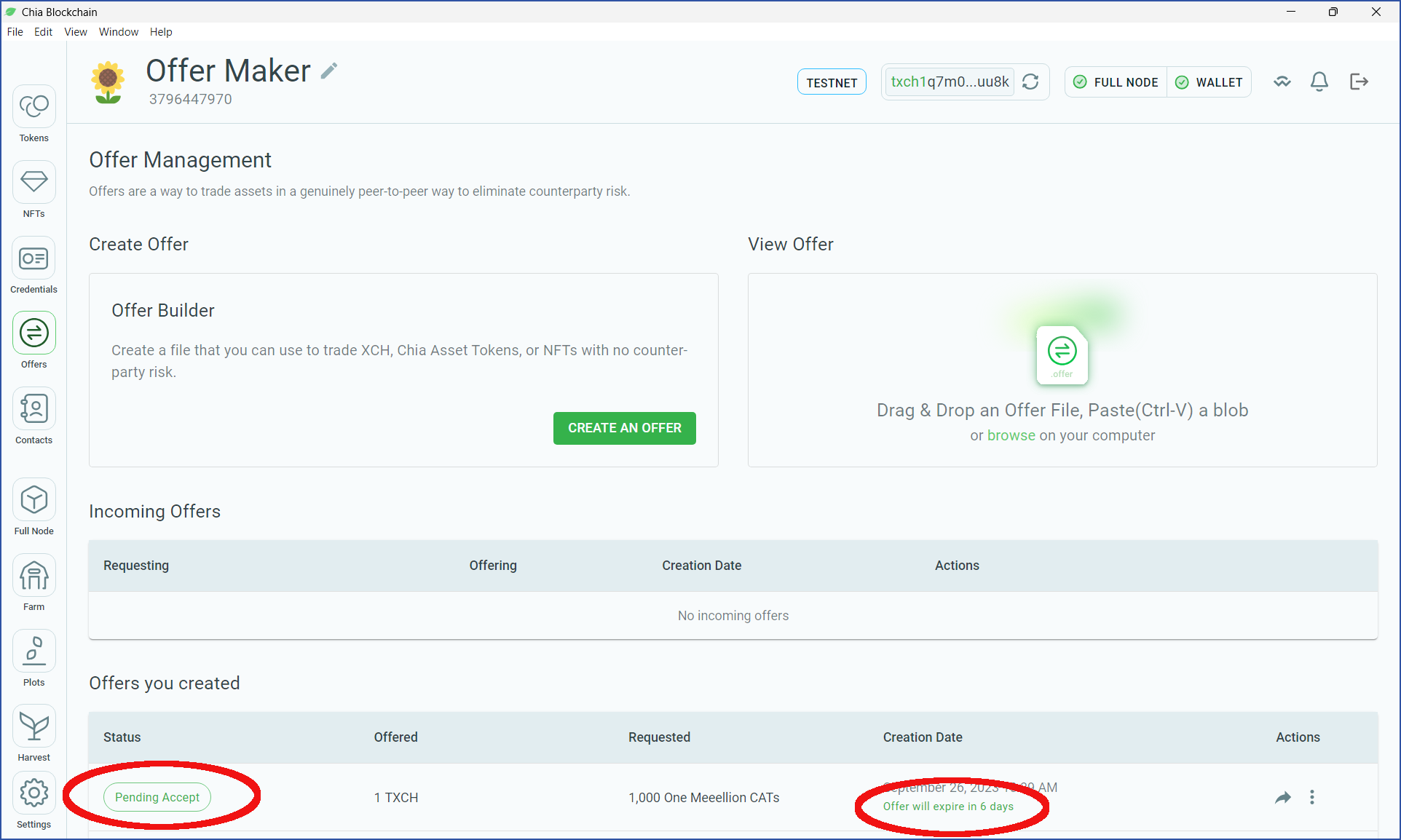Share the 1 TXCH offer
Viewport: 1401px width, 840px height.
tap(1283, 798)
